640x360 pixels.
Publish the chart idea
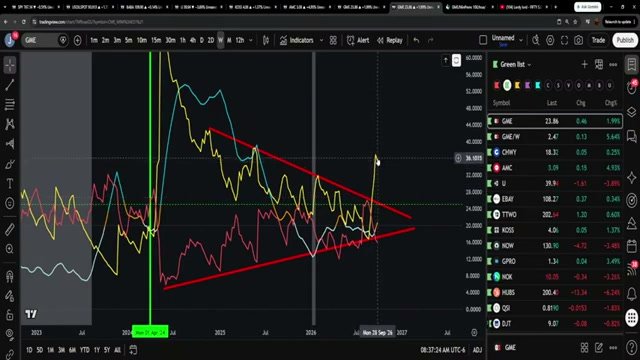pos(625,40)
